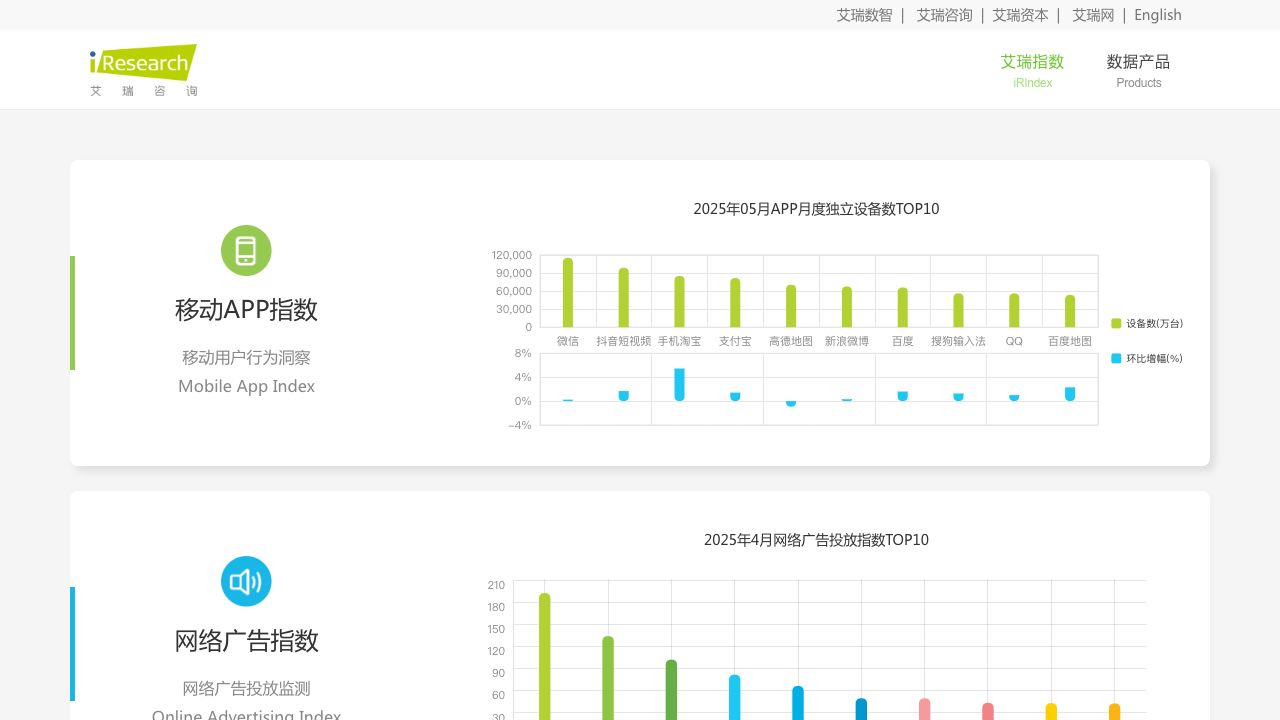The height and width of the screenshot is (720, 1280).
Task: Click the 百度地图 blue growth bar
Action: pyautogui.click(x=1070, y=394)
